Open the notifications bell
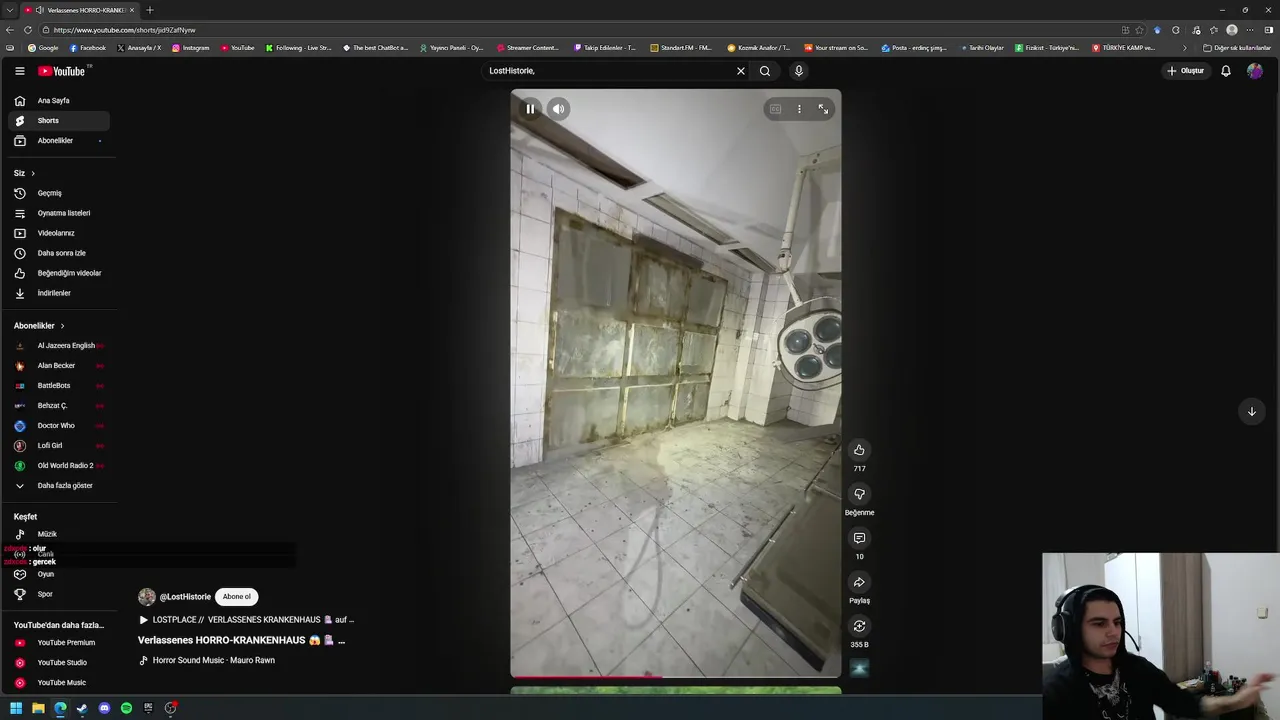This screenshot has height=720, width=1280. coord(1226,71)
